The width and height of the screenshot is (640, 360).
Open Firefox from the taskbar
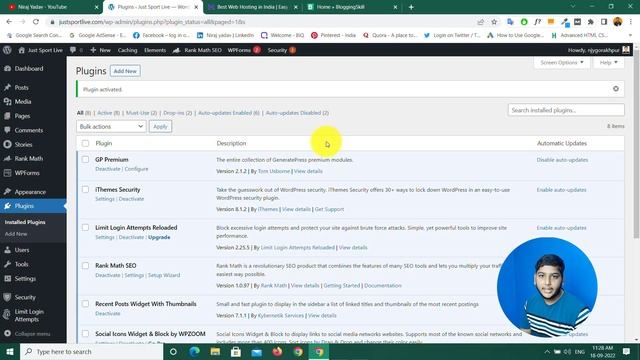tap(277, 351)
